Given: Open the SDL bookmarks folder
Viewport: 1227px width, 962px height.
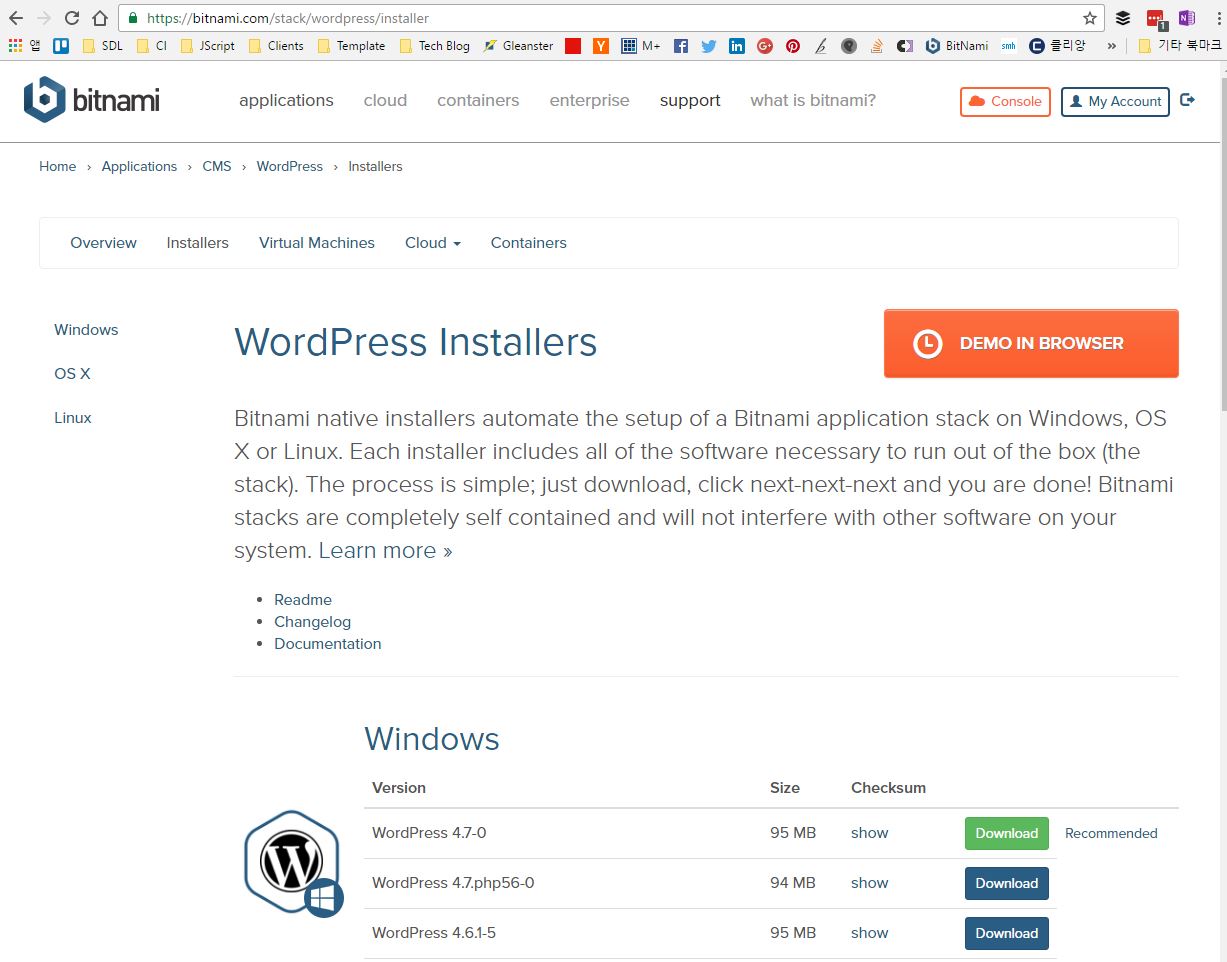Looking at the screenshot, I should pyautogui.click(x=103, y=46).
